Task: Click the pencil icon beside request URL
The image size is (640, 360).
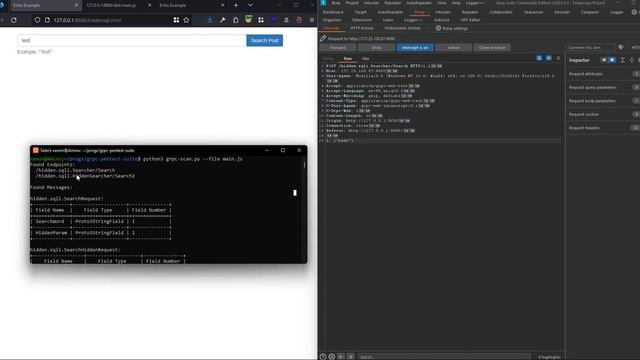Action: [323, 38]
